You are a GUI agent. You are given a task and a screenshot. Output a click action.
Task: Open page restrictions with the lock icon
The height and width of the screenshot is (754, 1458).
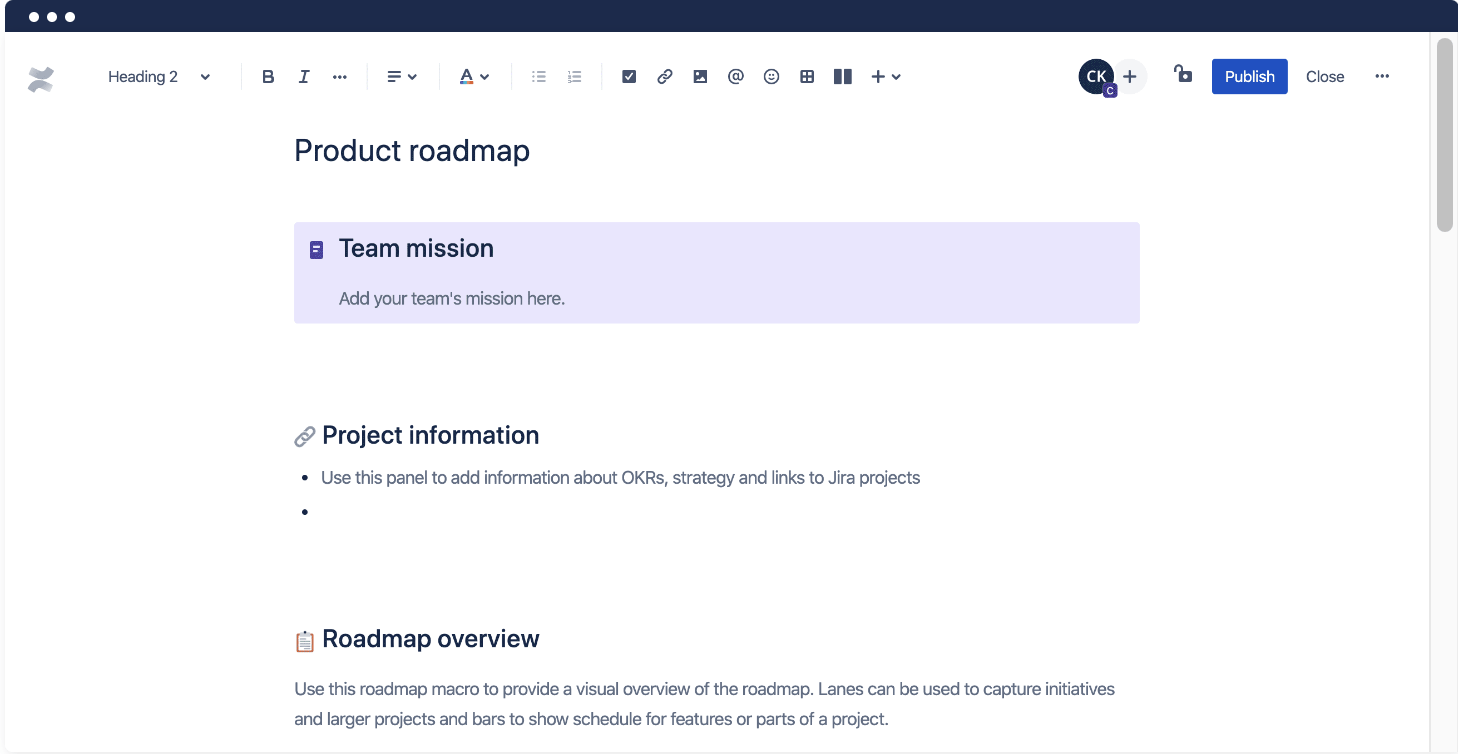pos(1183,76)
